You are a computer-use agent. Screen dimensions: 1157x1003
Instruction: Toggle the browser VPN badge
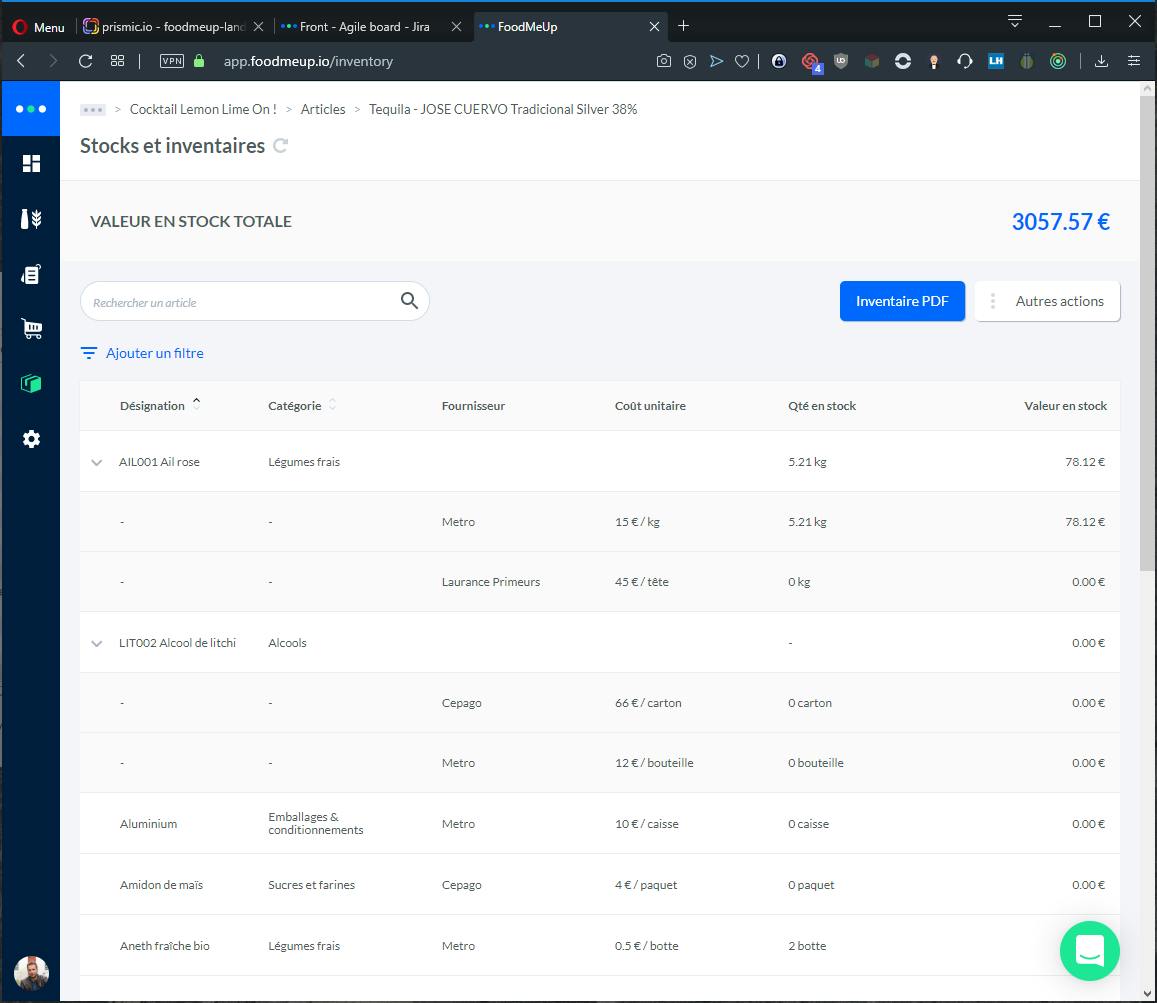(x=172, y=61)
